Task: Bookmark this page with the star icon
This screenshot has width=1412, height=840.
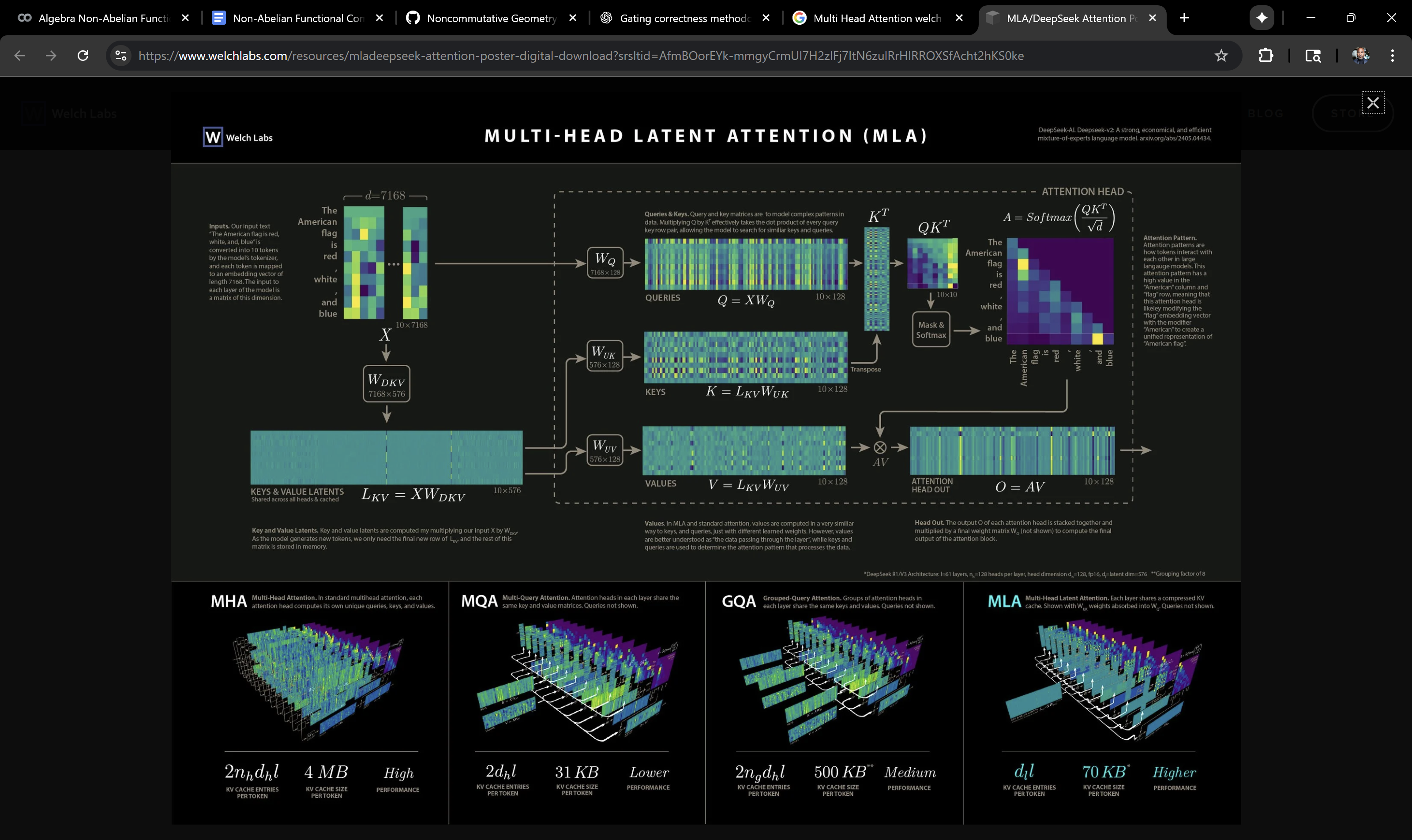Action: (1221, 56)
